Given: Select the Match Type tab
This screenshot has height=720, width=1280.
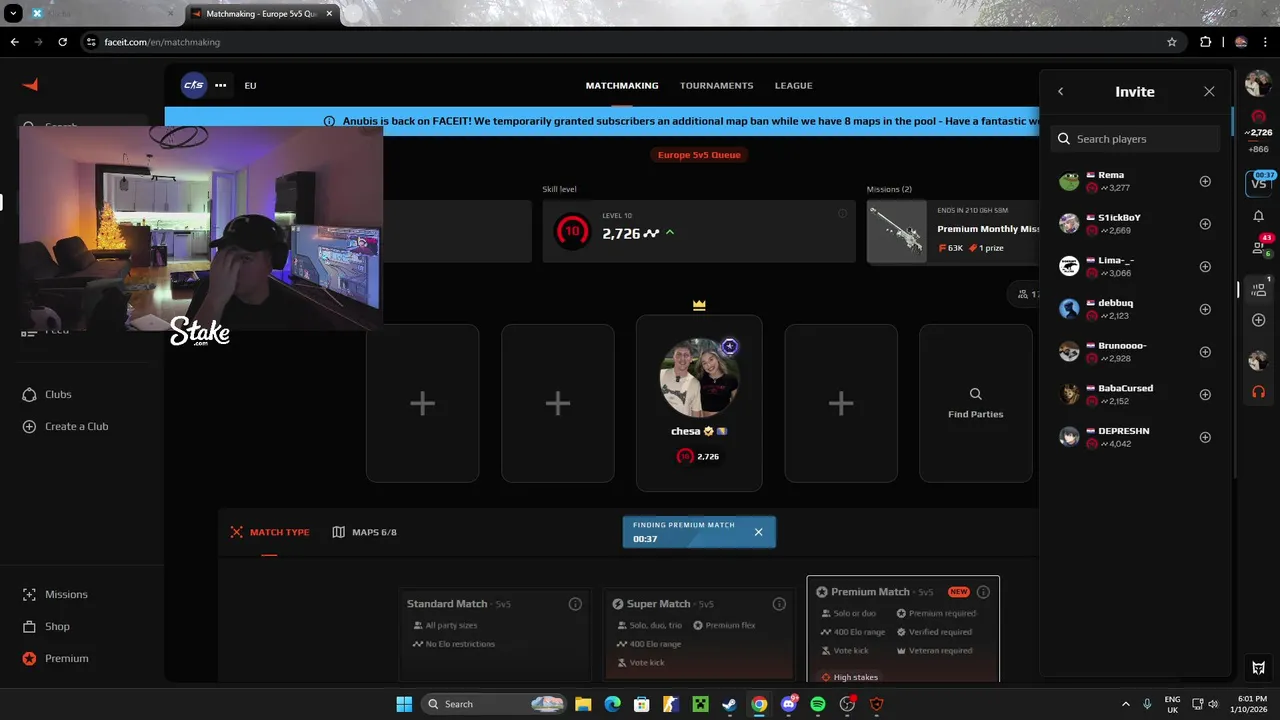Looking at the screenshot, I should coord(270,532).
